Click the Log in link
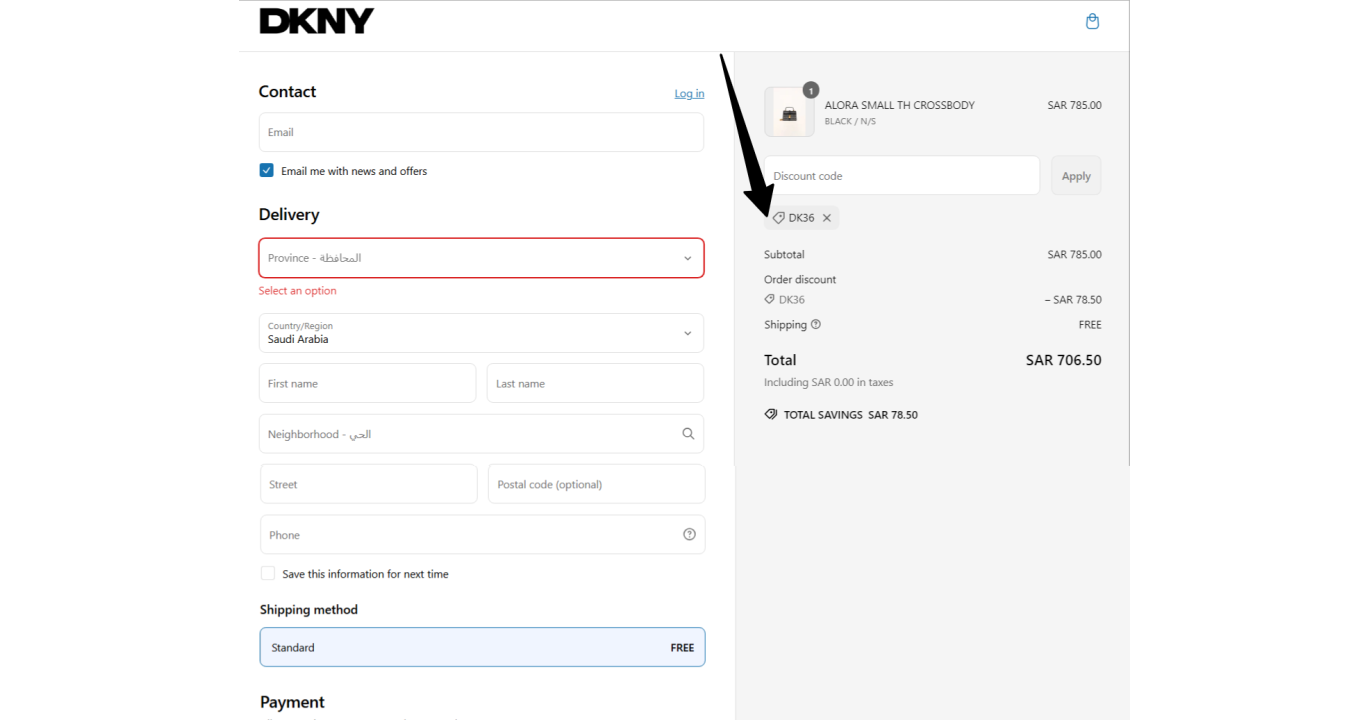The width and height of the screenshot is (1368, 720). [x=689, y=94]
